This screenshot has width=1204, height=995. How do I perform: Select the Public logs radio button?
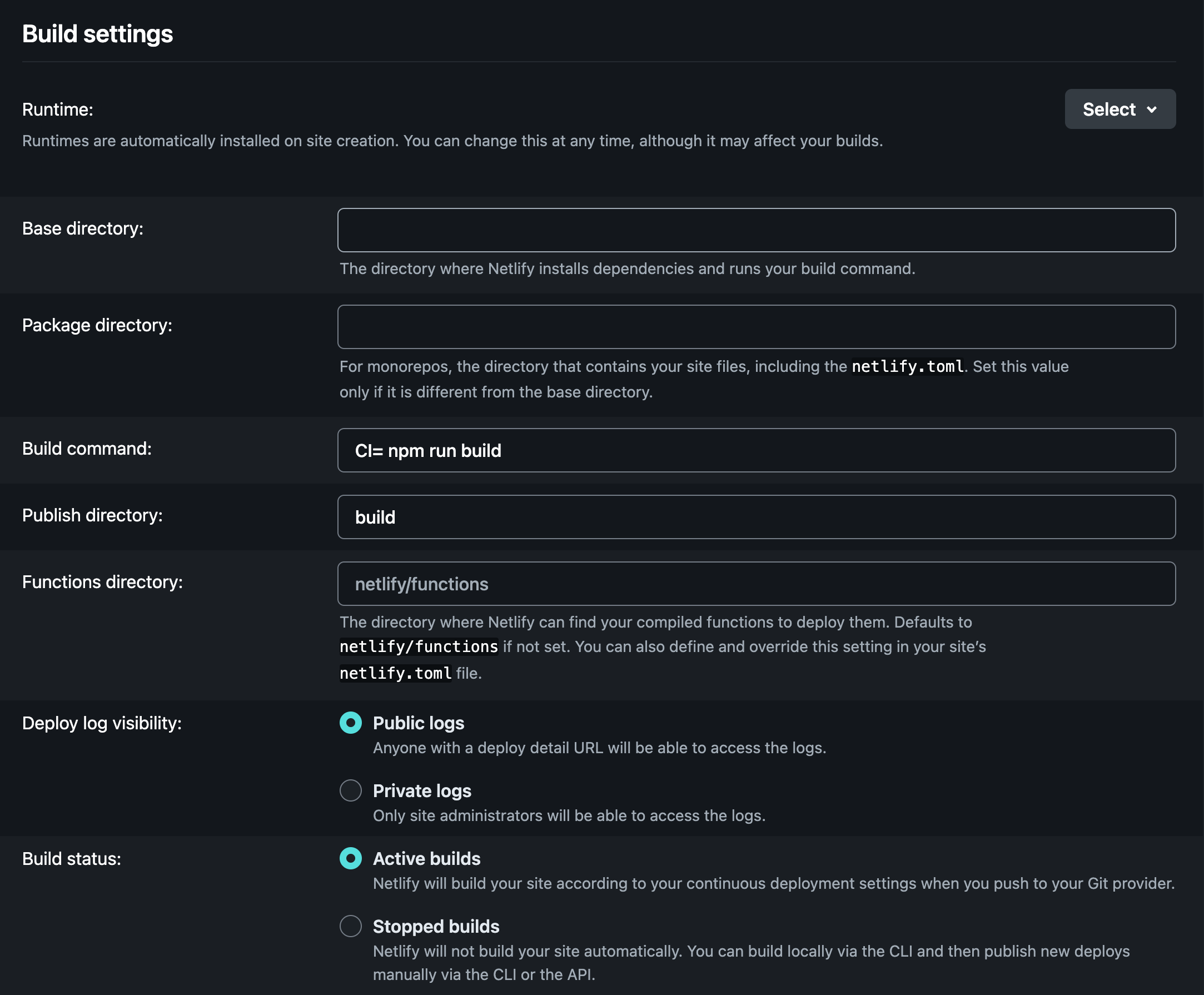pyautogui.click(x=351, y=723)
